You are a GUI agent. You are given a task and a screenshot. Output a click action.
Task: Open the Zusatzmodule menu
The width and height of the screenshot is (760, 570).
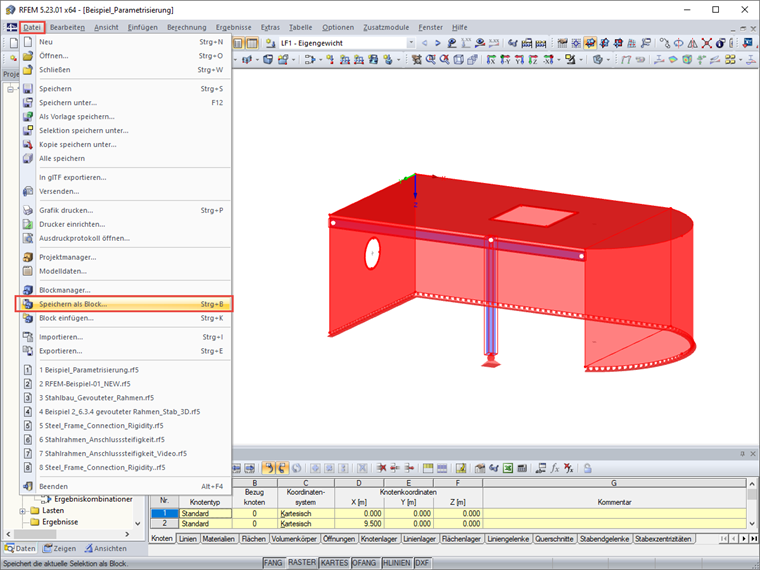point(386,28)
